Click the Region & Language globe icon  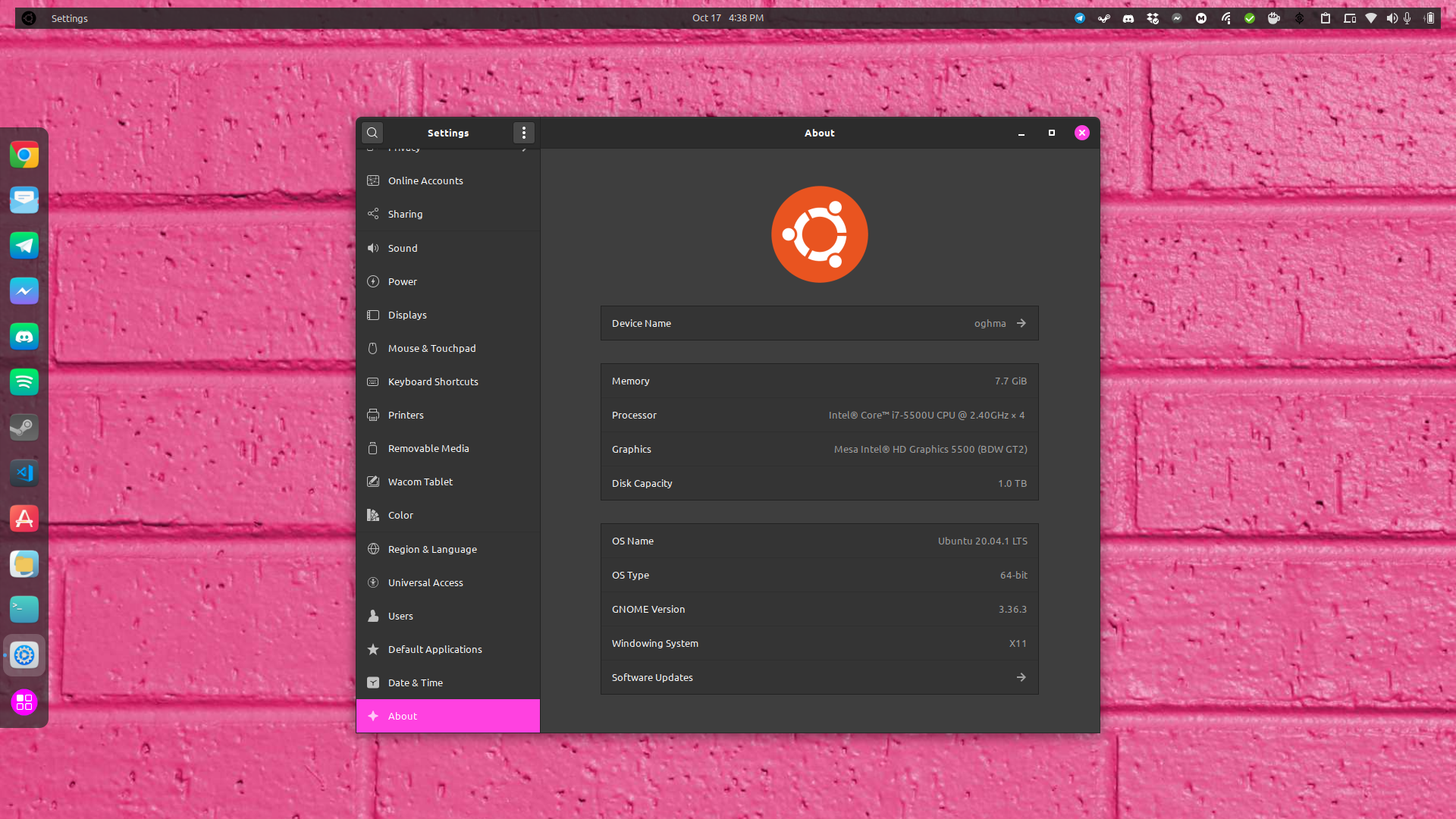coord(373,549)
